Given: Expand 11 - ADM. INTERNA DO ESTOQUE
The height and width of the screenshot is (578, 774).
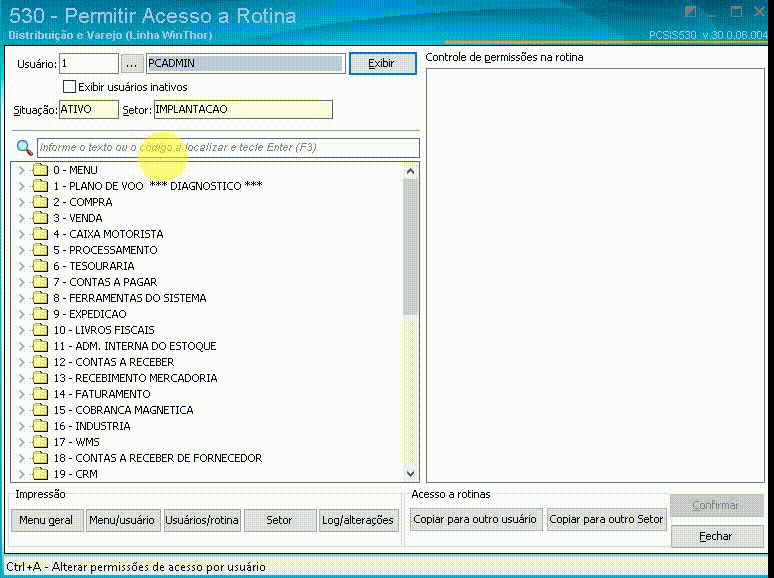Looking at the screenshot, I should click(21, 346).
